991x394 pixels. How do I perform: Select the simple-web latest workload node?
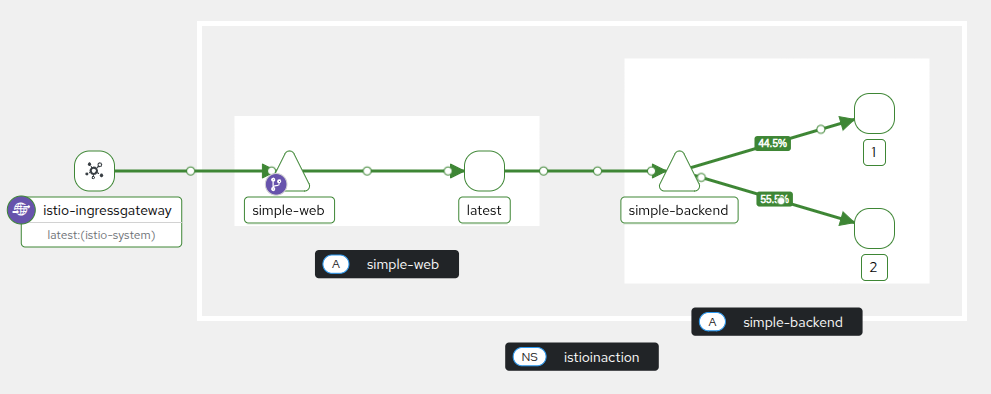(x=484, y=171)
